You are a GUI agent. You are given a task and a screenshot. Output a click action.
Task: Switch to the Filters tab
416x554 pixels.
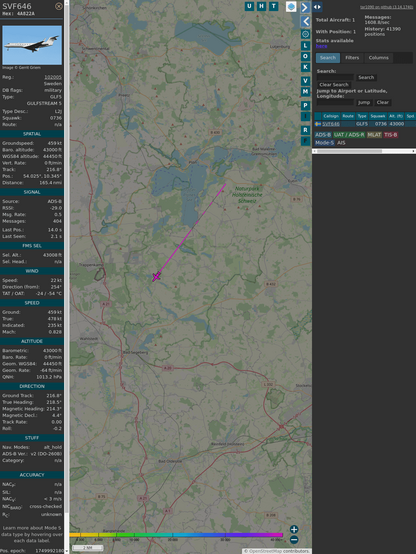click(352, 58)
